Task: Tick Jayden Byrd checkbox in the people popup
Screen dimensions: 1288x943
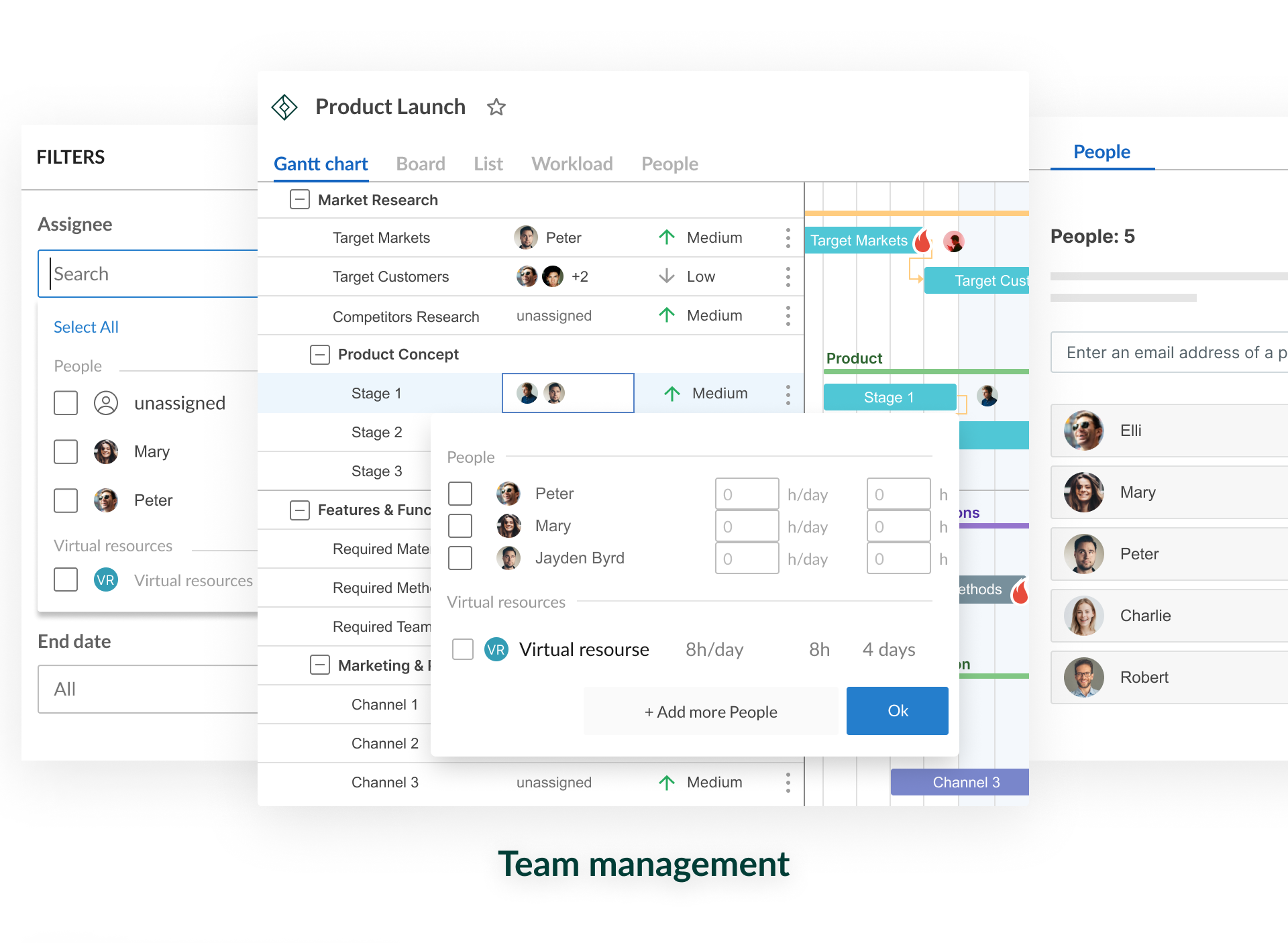Action: coord(460,558)
